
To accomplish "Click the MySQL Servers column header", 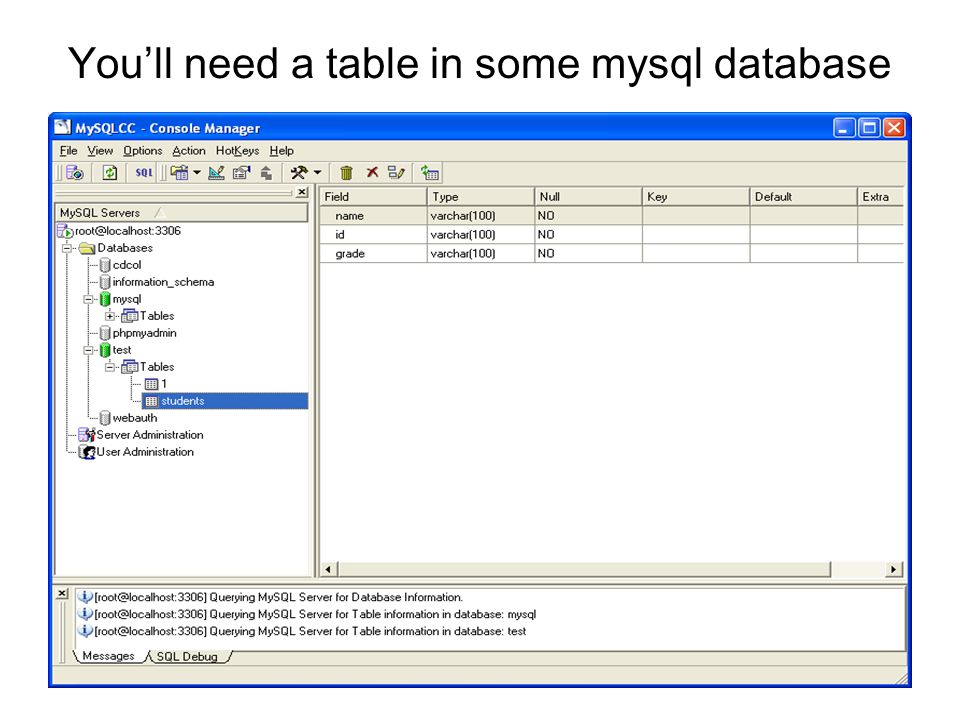I will pos(181,212).
